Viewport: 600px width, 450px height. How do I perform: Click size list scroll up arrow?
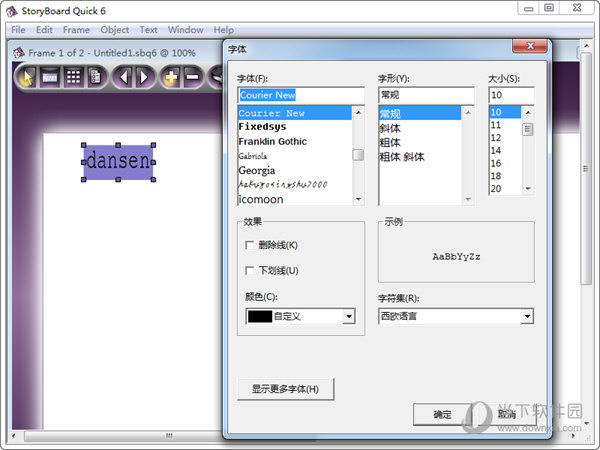pos(528,112)
